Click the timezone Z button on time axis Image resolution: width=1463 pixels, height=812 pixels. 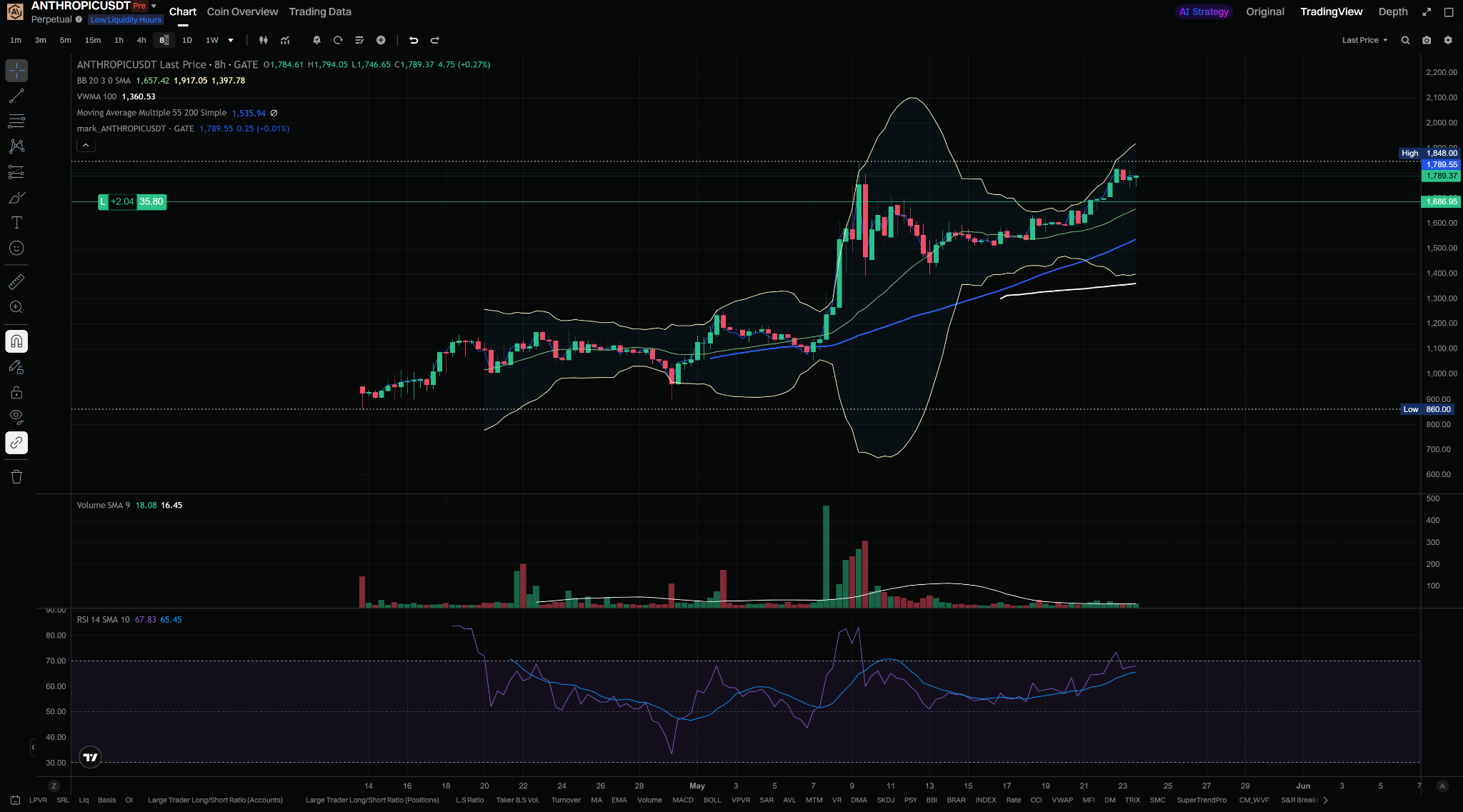pos(54,786)
